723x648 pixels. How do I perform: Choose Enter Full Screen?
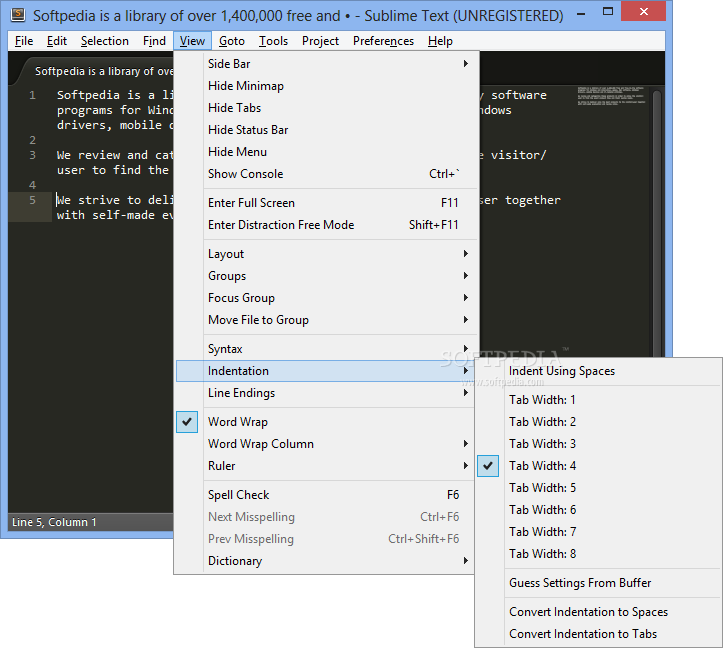[x=326, y=203]
